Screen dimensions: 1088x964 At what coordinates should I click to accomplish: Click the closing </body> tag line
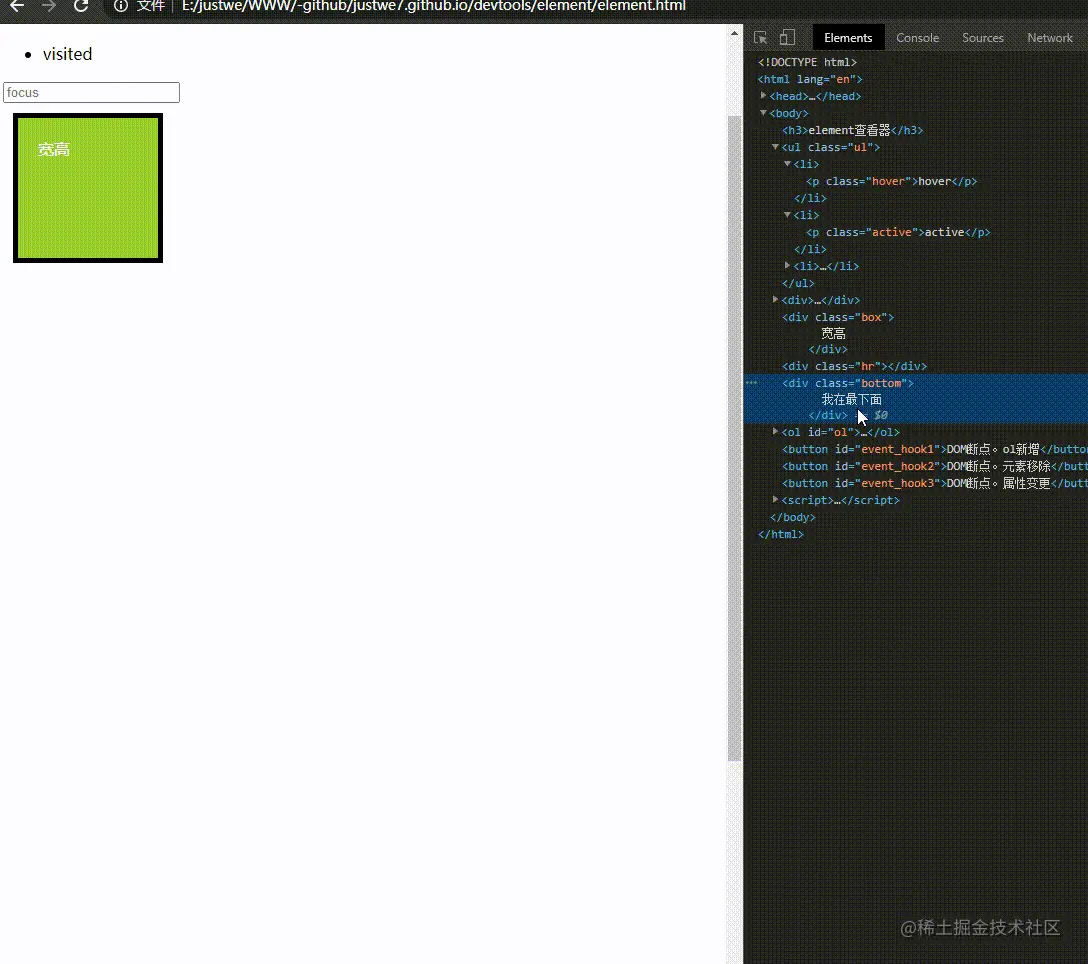[x=792, y=518]
